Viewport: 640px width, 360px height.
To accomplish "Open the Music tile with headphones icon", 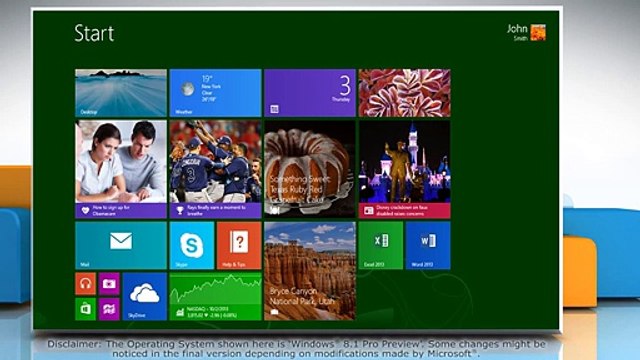I will coord(85,284).
